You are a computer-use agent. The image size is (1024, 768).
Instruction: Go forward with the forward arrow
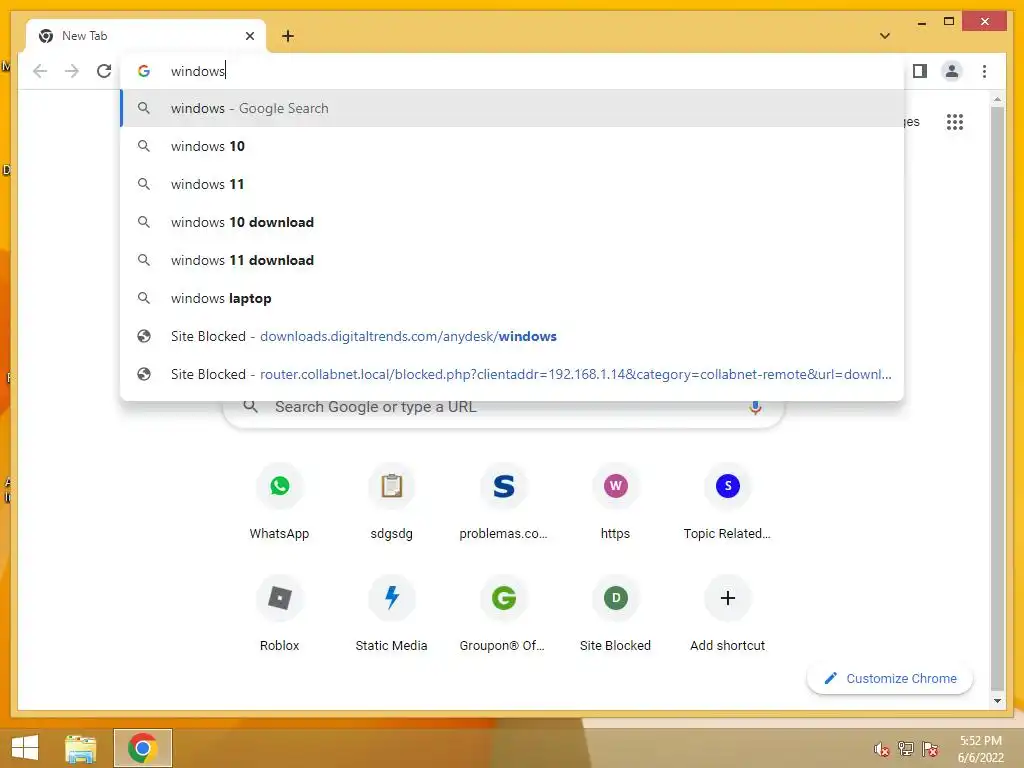72,71
